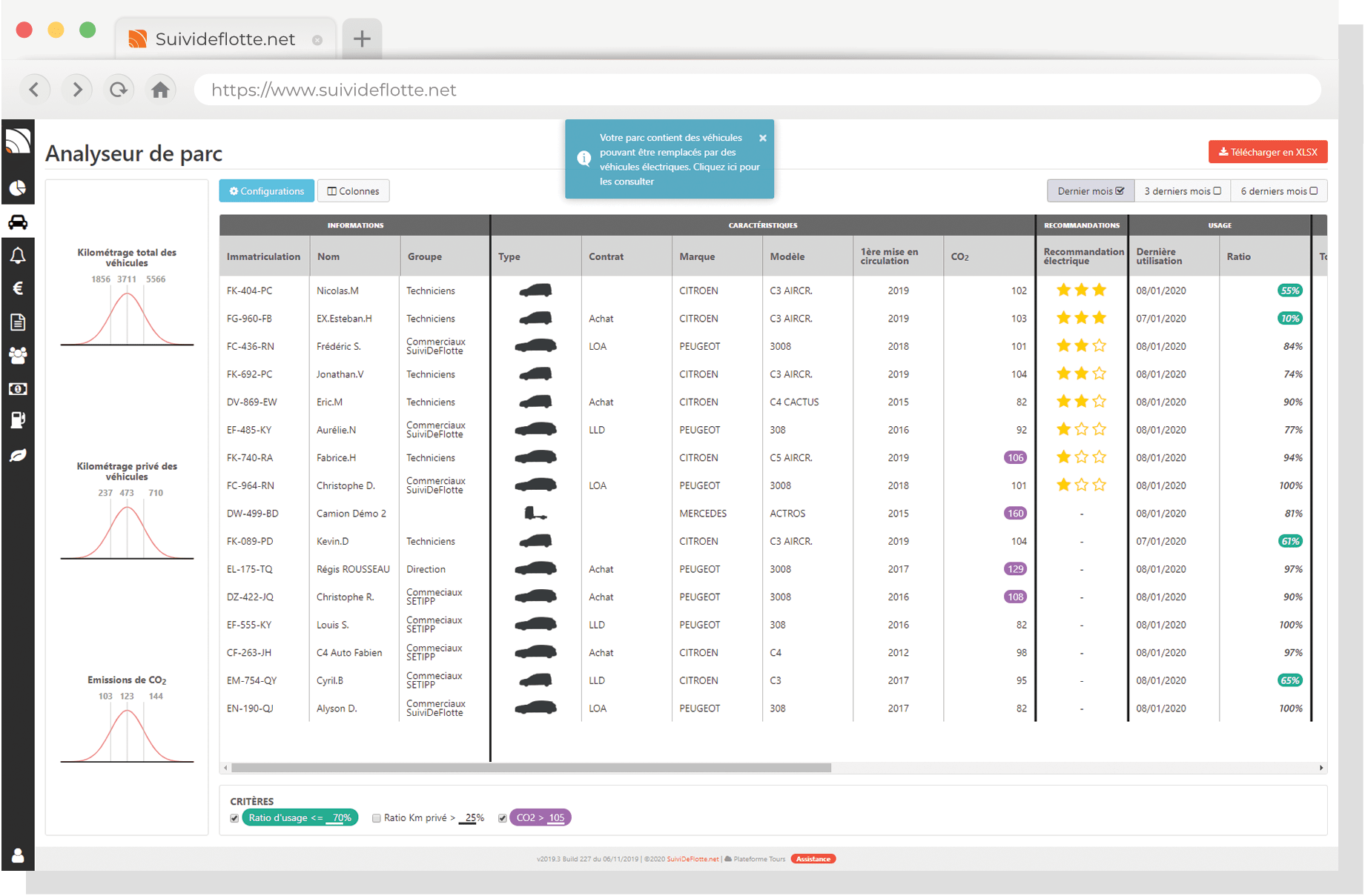Edit the Ratio Km privé 25% threshold value
1365x896 pixels.
pos(472,818)
